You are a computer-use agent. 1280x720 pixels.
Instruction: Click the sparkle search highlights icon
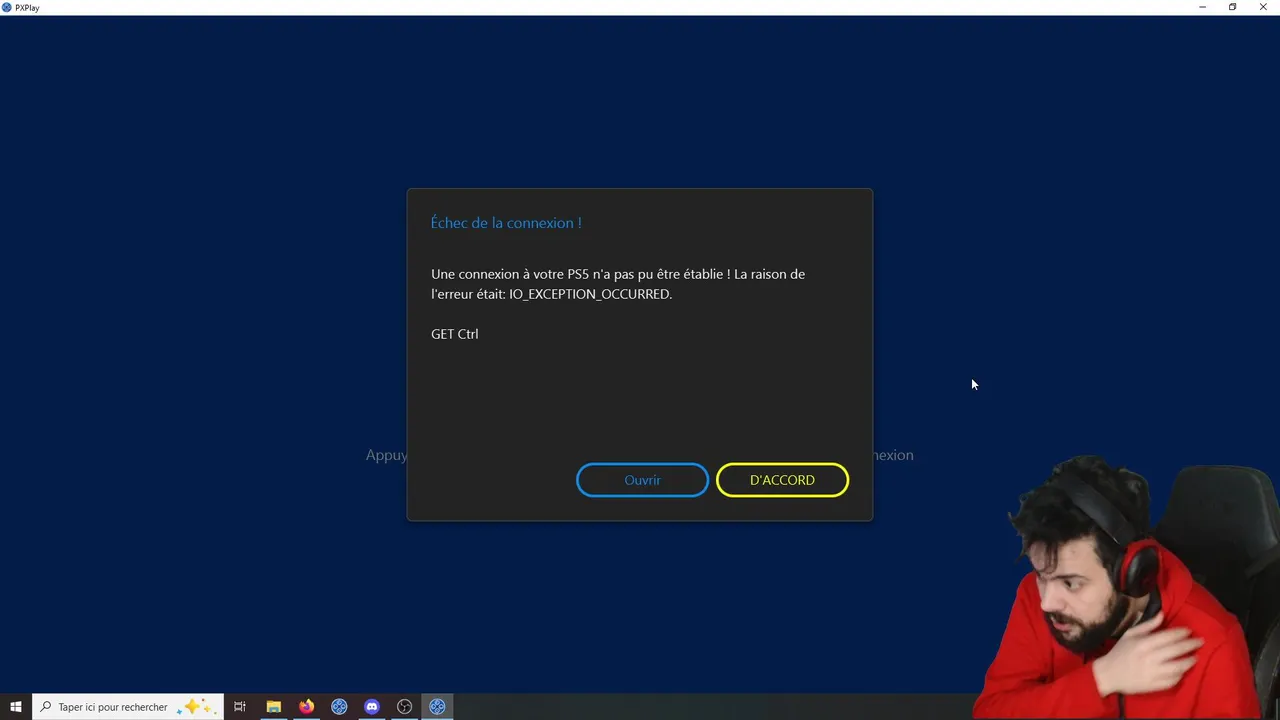(195, 707)
